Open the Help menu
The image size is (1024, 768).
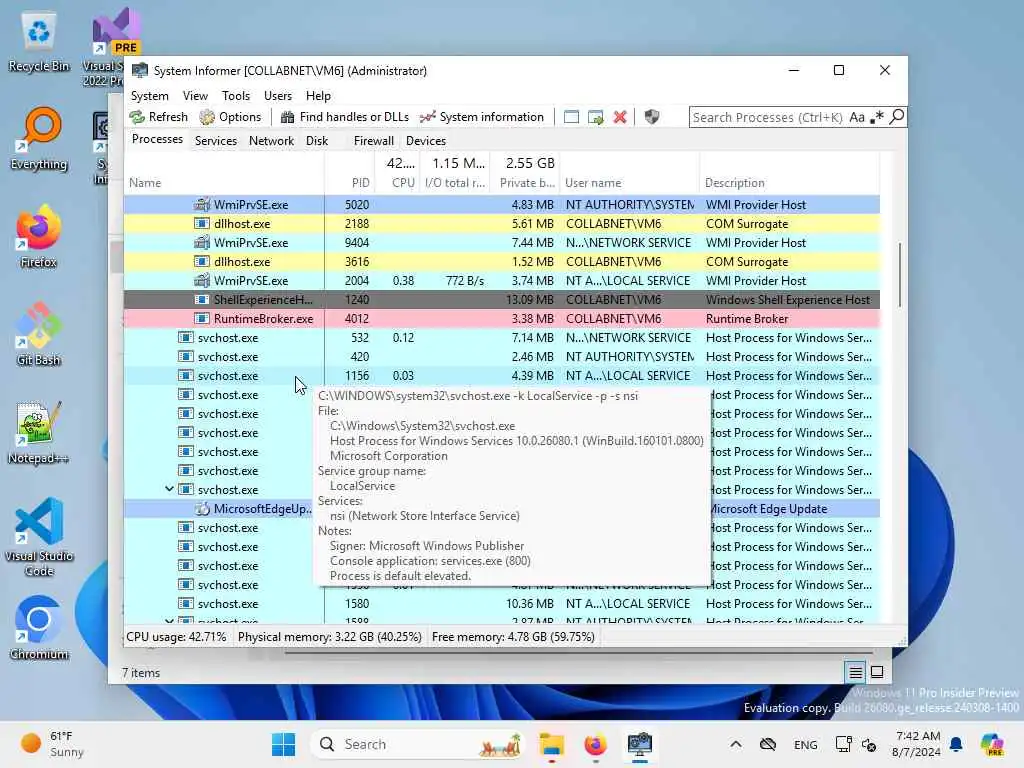318,96
